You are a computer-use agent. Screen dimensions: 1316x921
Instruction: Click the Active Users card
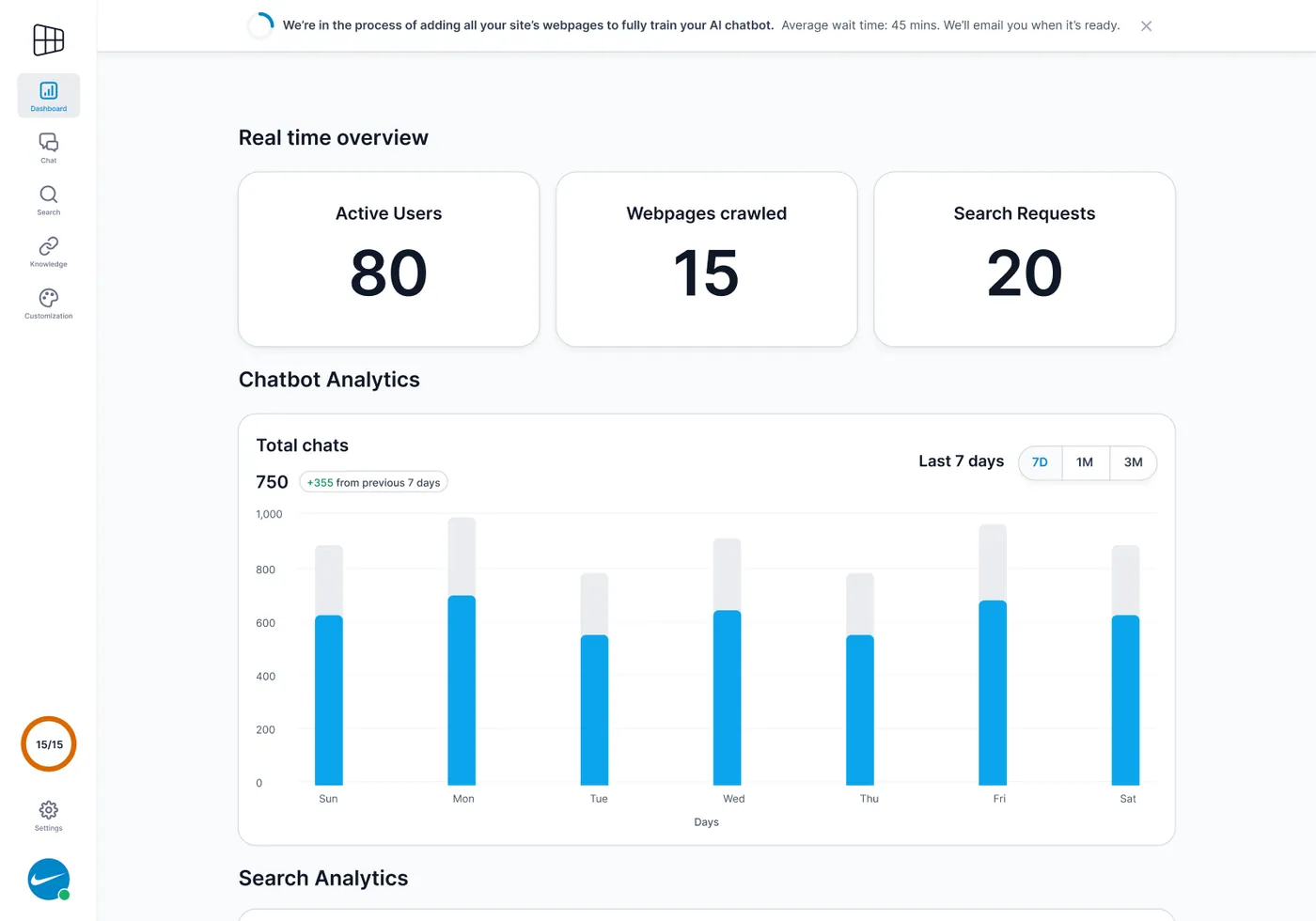point(389,259)
